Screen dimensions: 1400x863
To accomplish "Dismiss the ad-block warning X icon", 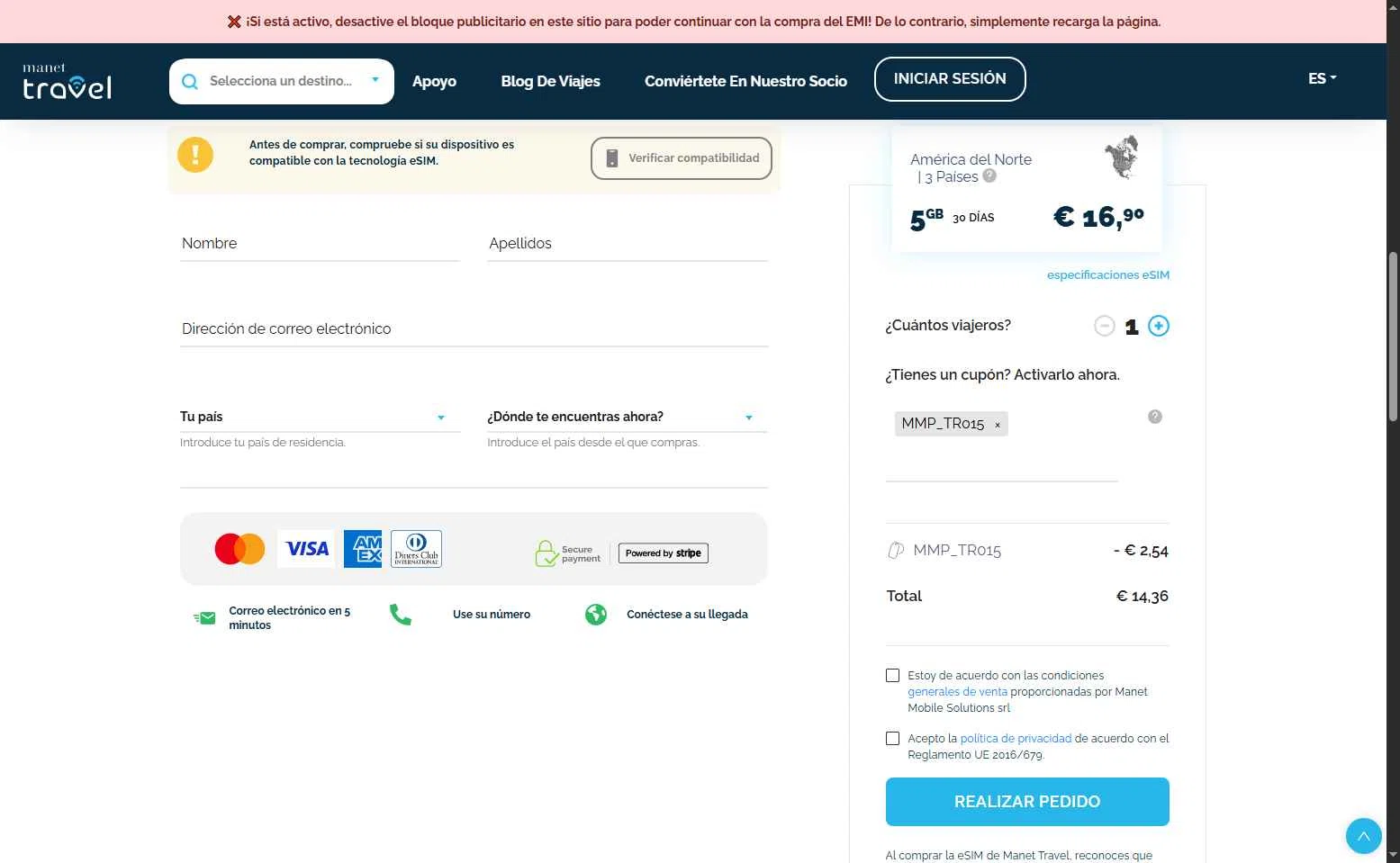I will 234,22.
